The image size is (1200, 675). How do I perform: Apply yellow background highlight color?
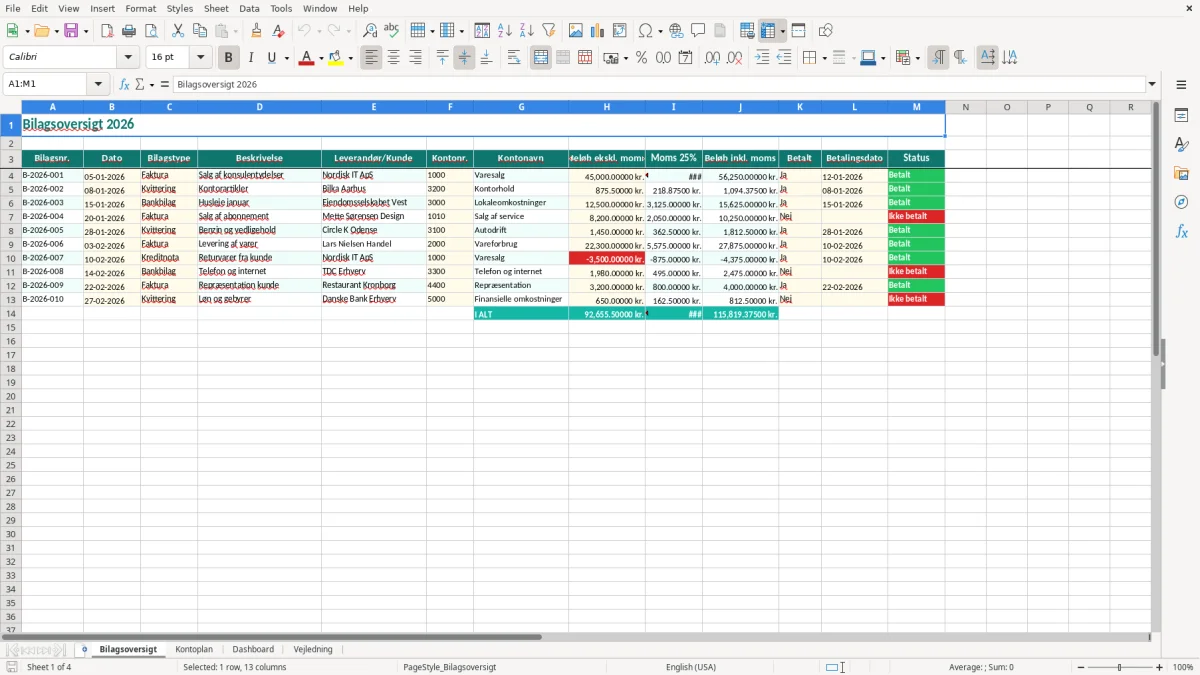pyautogui.click(x=336, y=58)
